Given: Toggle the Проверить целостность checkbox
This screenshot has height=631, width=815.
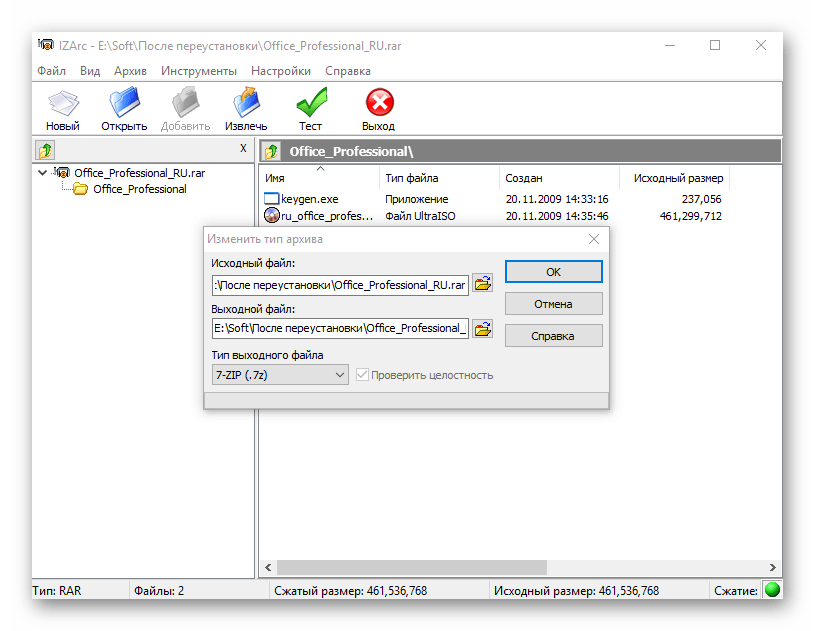Looking at the screenshot, I should tap(362, 375).
